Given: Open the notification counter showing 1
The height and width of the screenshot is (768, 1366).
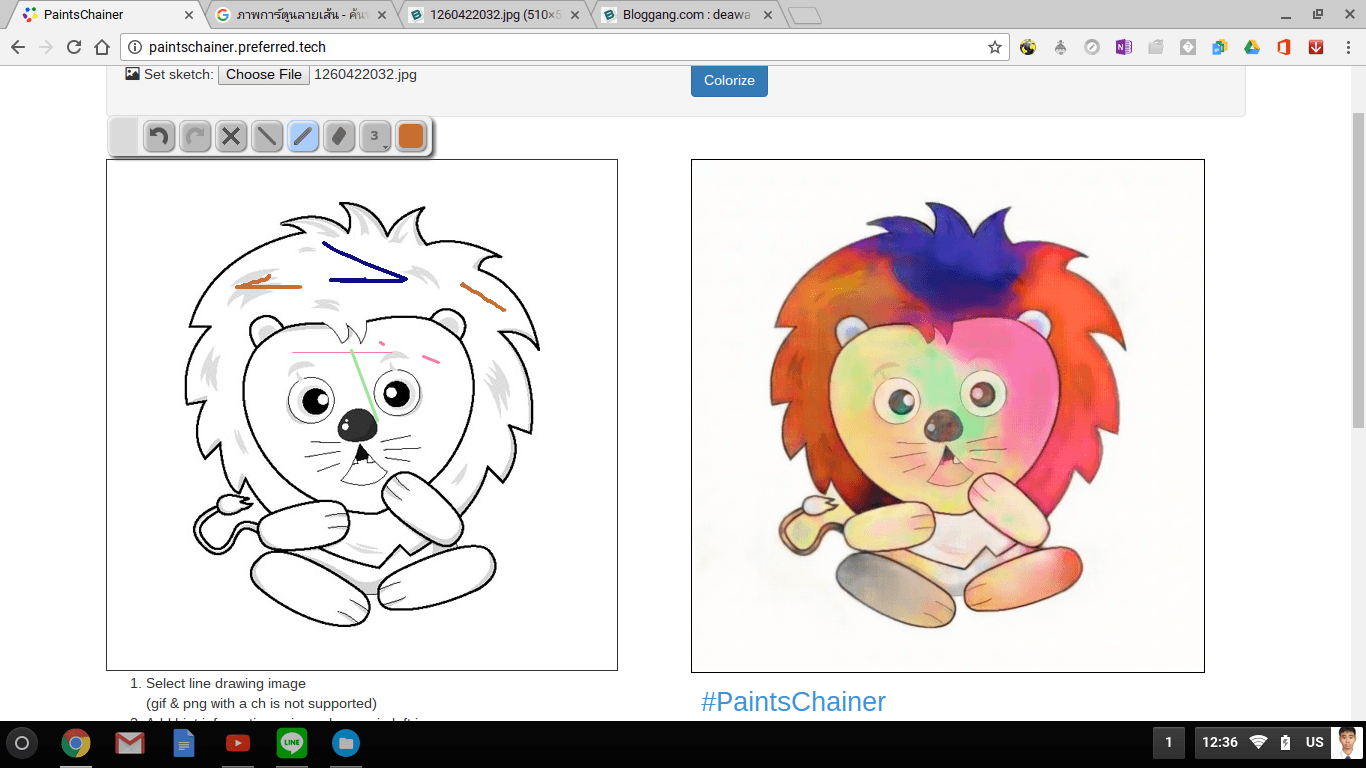Looking at the screenshot, I should (x=1169, y=742).
